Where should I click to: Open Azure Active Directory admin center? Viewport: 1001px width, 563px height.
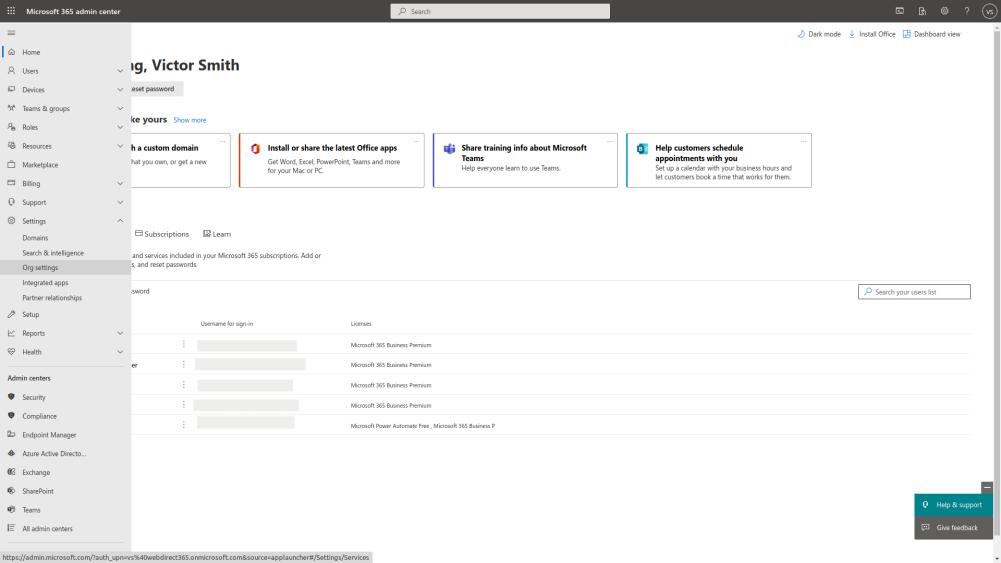(x=54, y=453)
